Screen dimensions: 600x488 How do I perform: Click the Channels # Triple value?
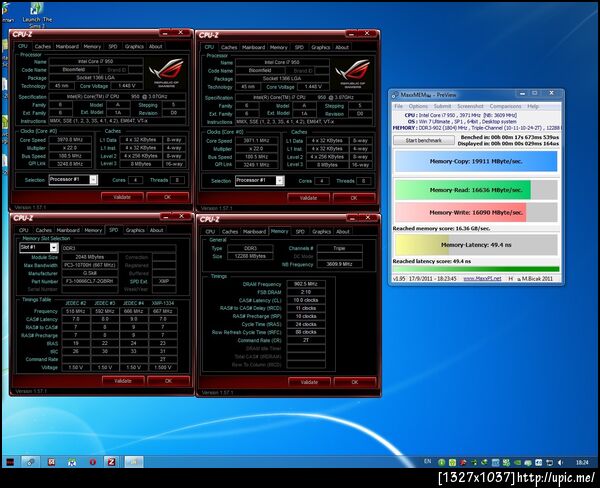(x=339, y=248)
